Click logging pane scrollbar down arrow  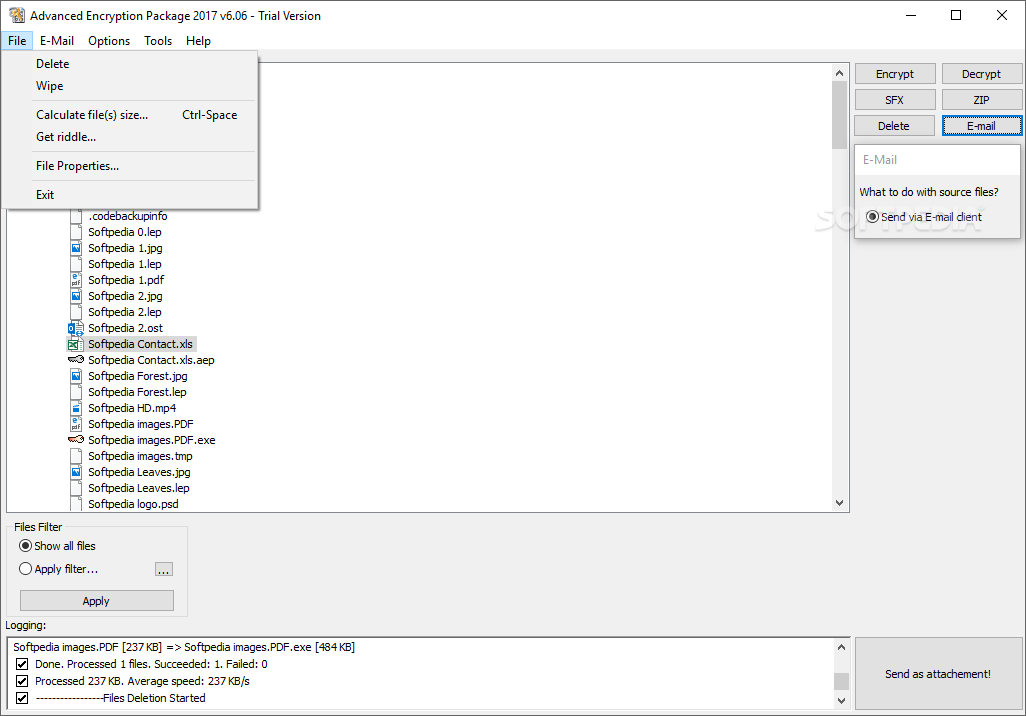841,700
